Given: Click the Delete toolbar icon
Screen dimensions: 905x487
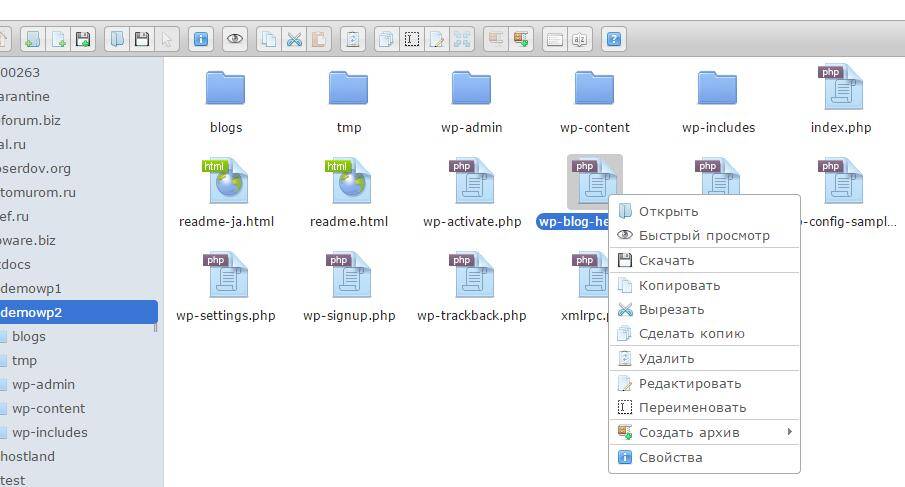Looking at the screenshot, I should (x=353, y=39).
